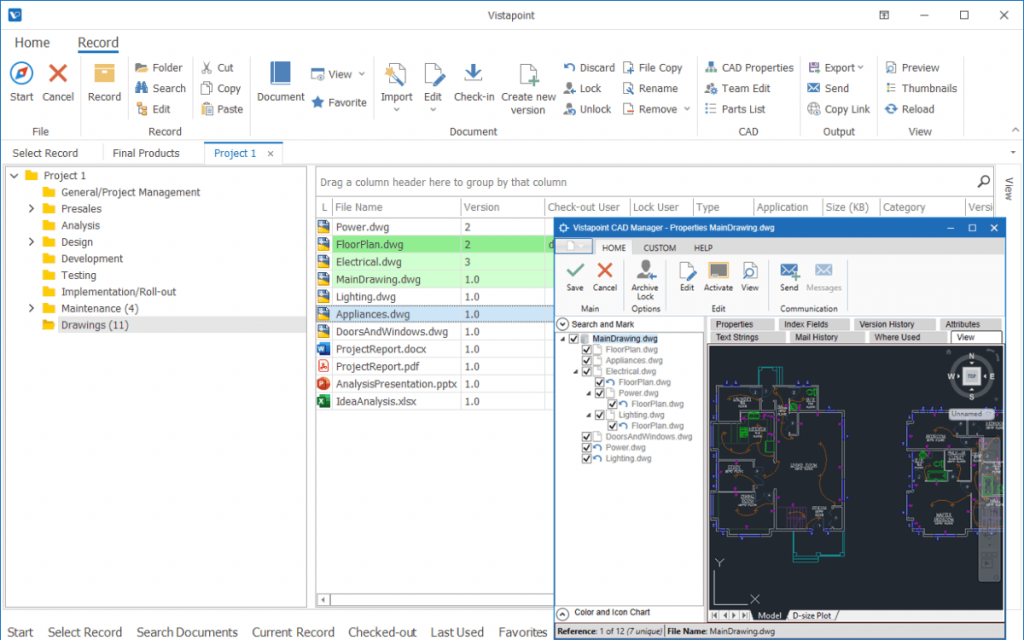Click Cancel in the CAD Manager dialog
This screenshot has width=1024, height=640.
coord(605,277)
